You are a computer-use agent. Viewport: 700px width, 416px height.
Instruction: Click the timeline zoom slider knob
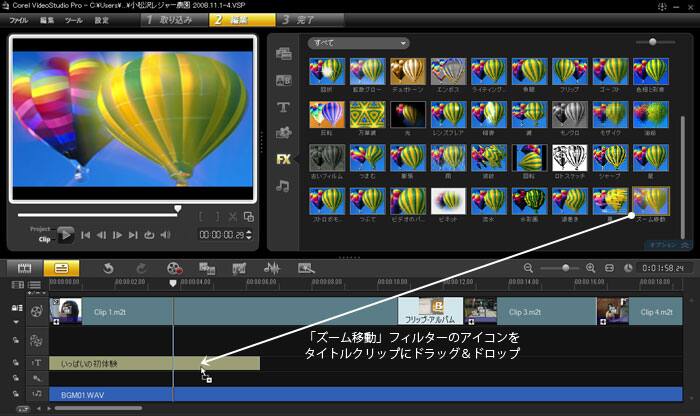click(566, 268)
